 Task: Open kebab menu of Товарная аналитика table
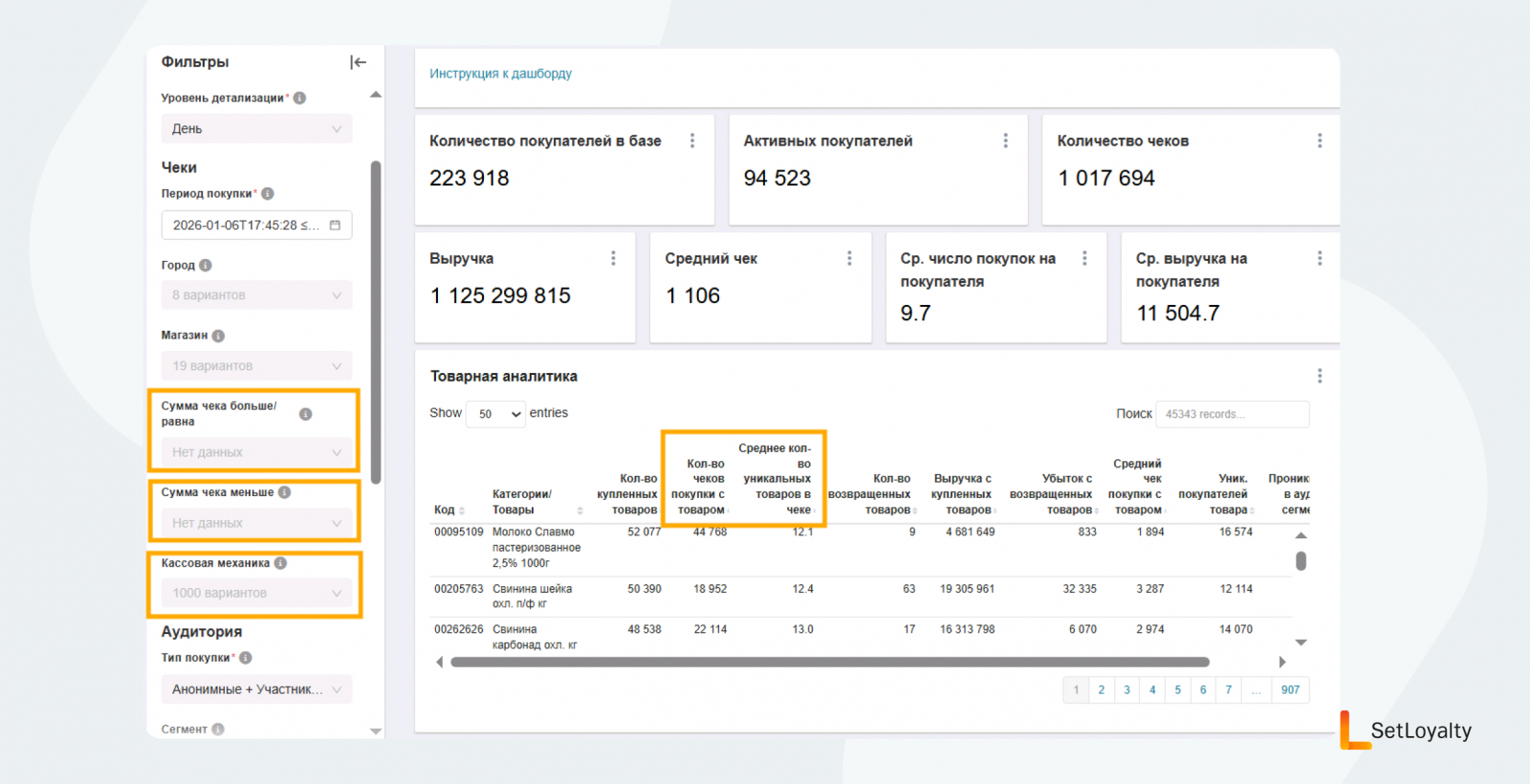pyautogui.click(x=1320, y=376)
